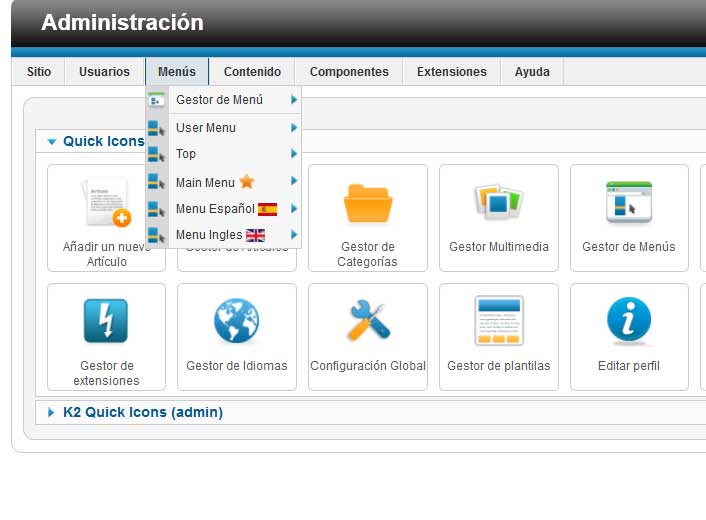Click the Gestor de Menús label
This screenshot has height=520, width=706.
pyautogui.click(x=629, y=247)
